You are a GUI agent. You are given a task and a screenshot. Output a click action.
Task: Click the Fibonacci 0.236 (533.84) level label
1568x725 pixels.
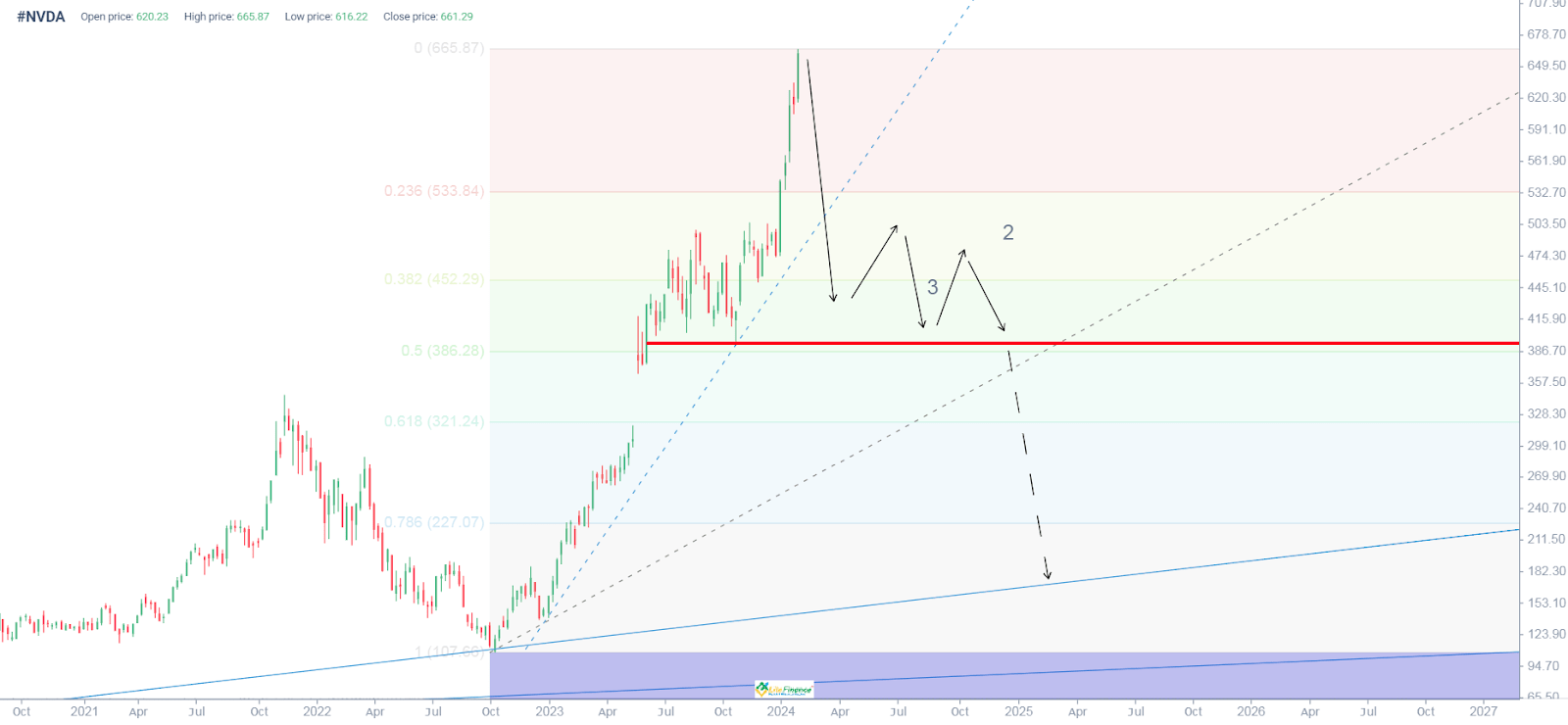pos(434,191)
